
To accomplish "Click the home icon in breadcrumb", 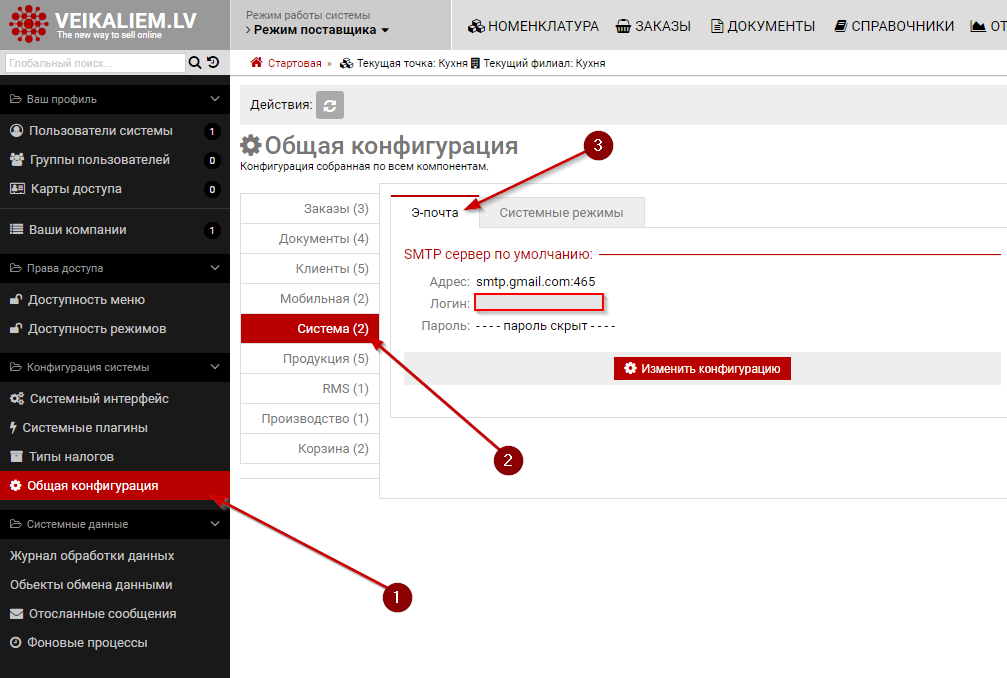I will pos(257,63).
